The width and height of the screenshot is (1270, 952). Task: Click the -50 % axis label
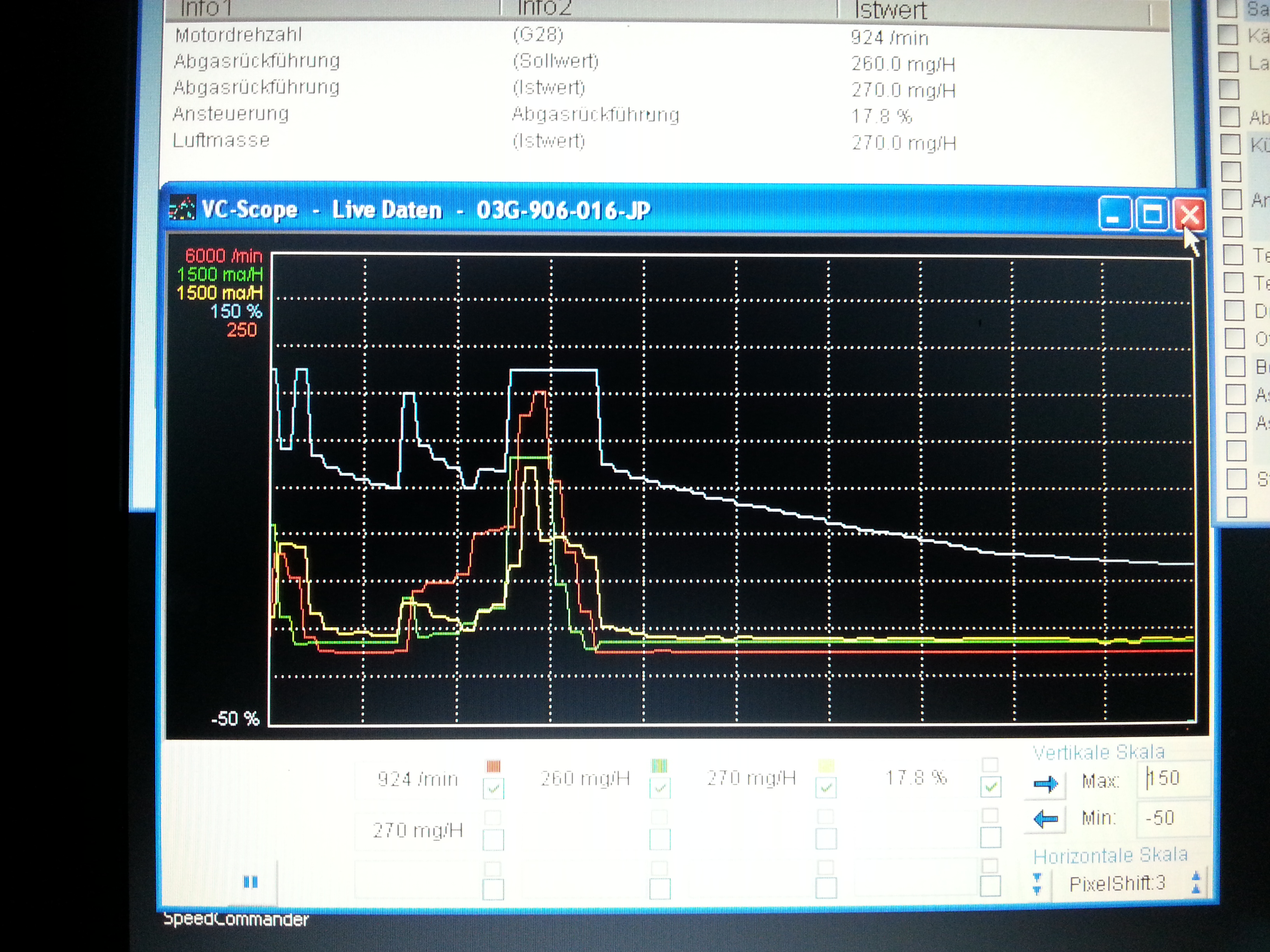(235, 718)
